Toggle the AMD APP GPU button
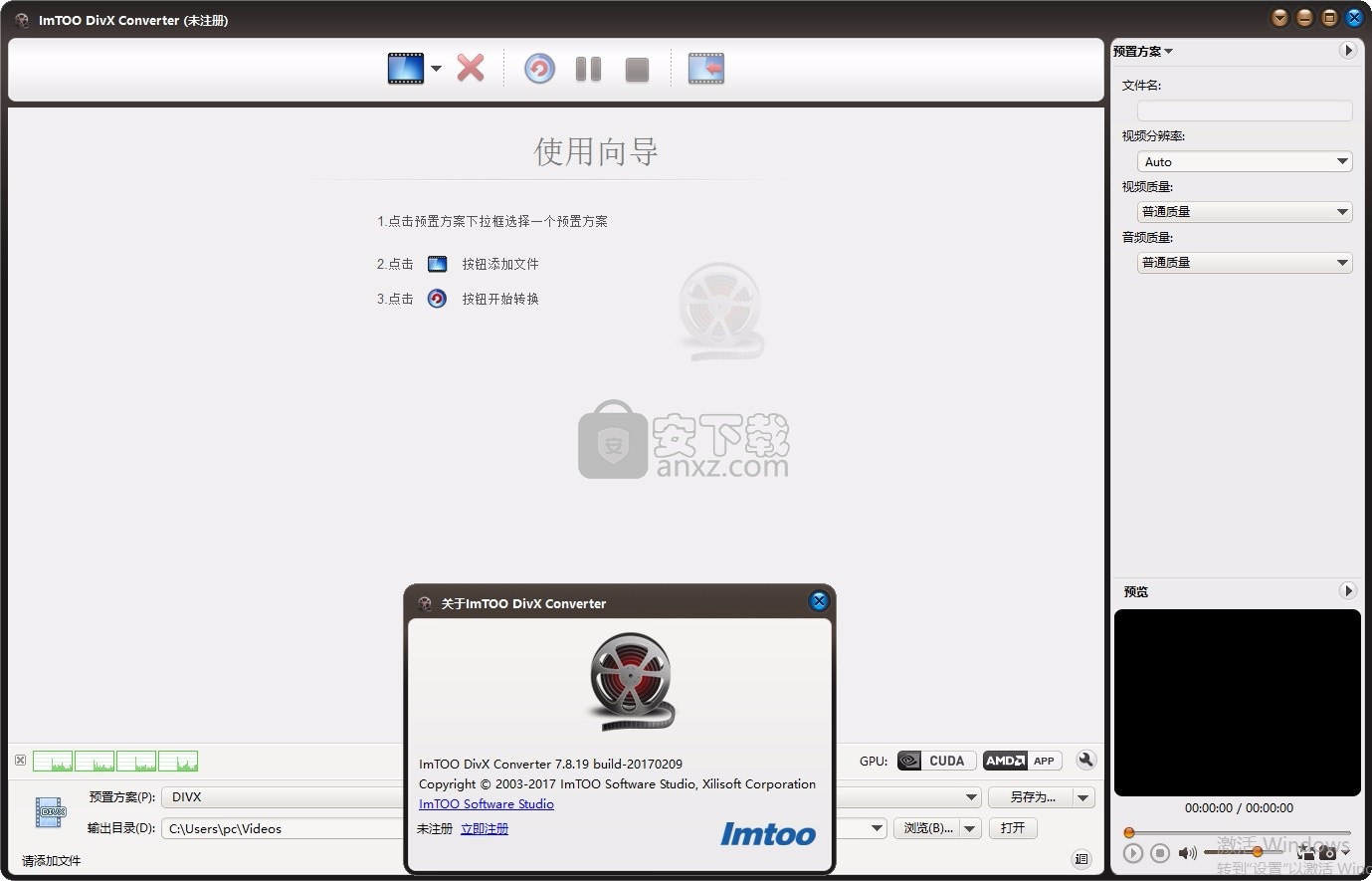The width and height of the screenshot is (1372, 881). [1022, 761]
